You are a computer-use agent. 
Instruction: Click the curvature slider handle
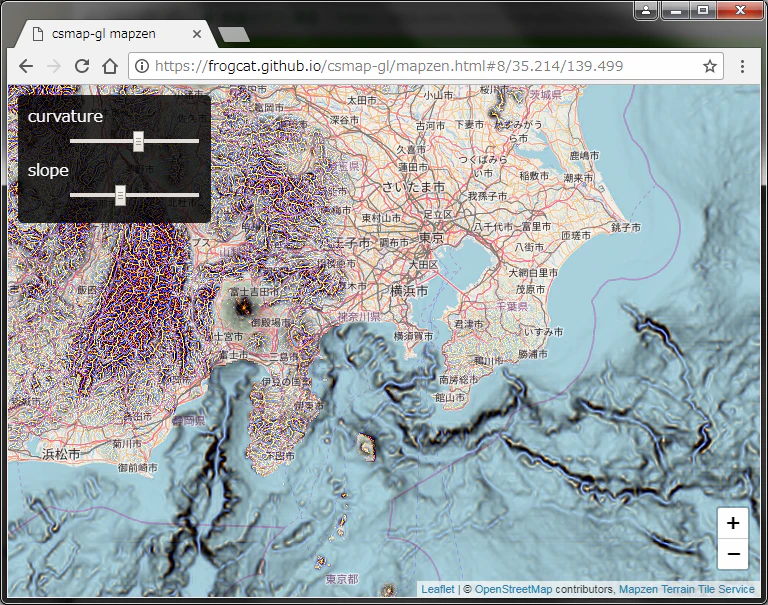(x=139, y=142)
